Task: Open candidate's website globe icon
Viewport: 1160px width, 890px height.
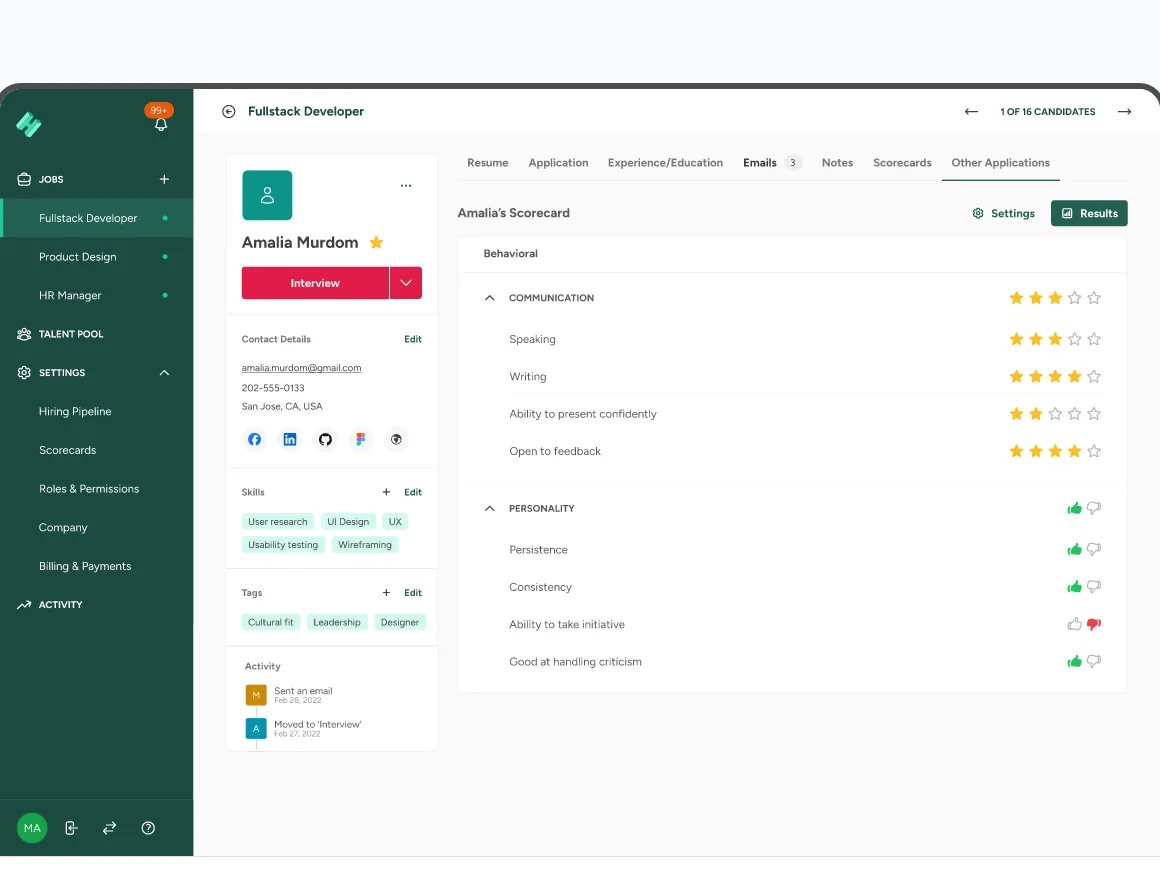Action: click(397, 439)
